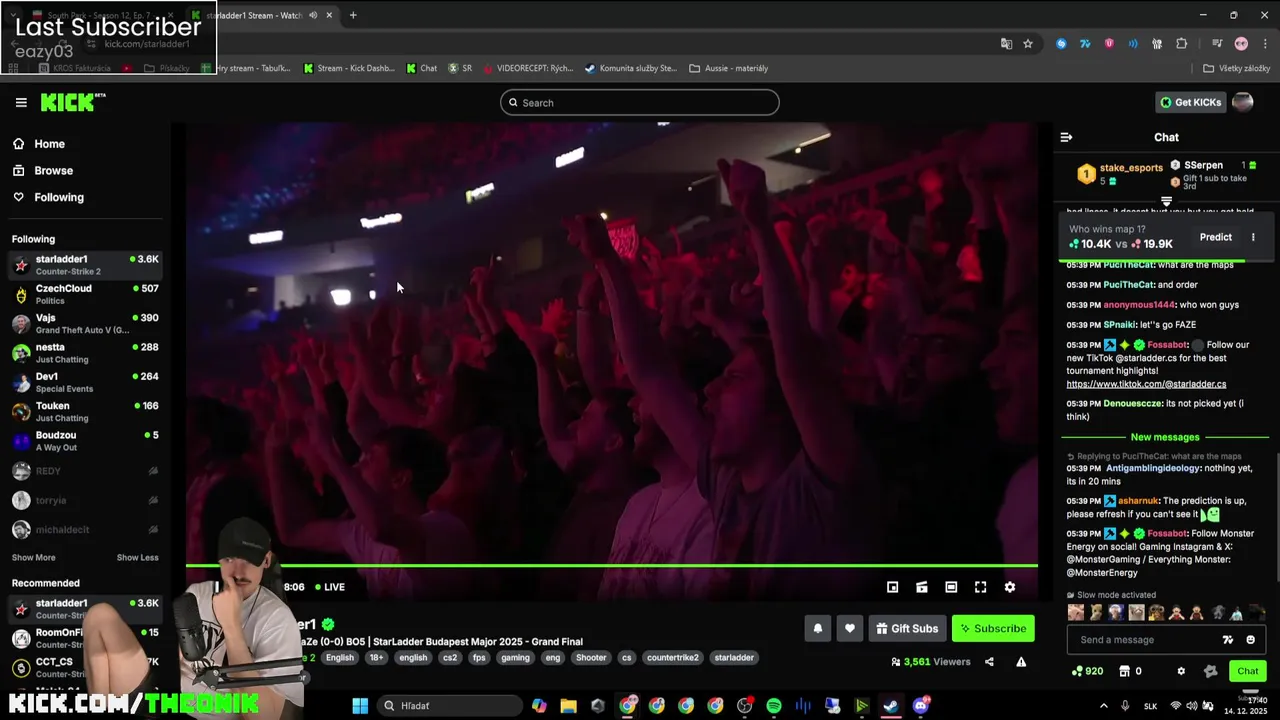Screen dimensions: 1280x720
Task: Open the StarLadder TikTok link in chat
Action: 1146,384
